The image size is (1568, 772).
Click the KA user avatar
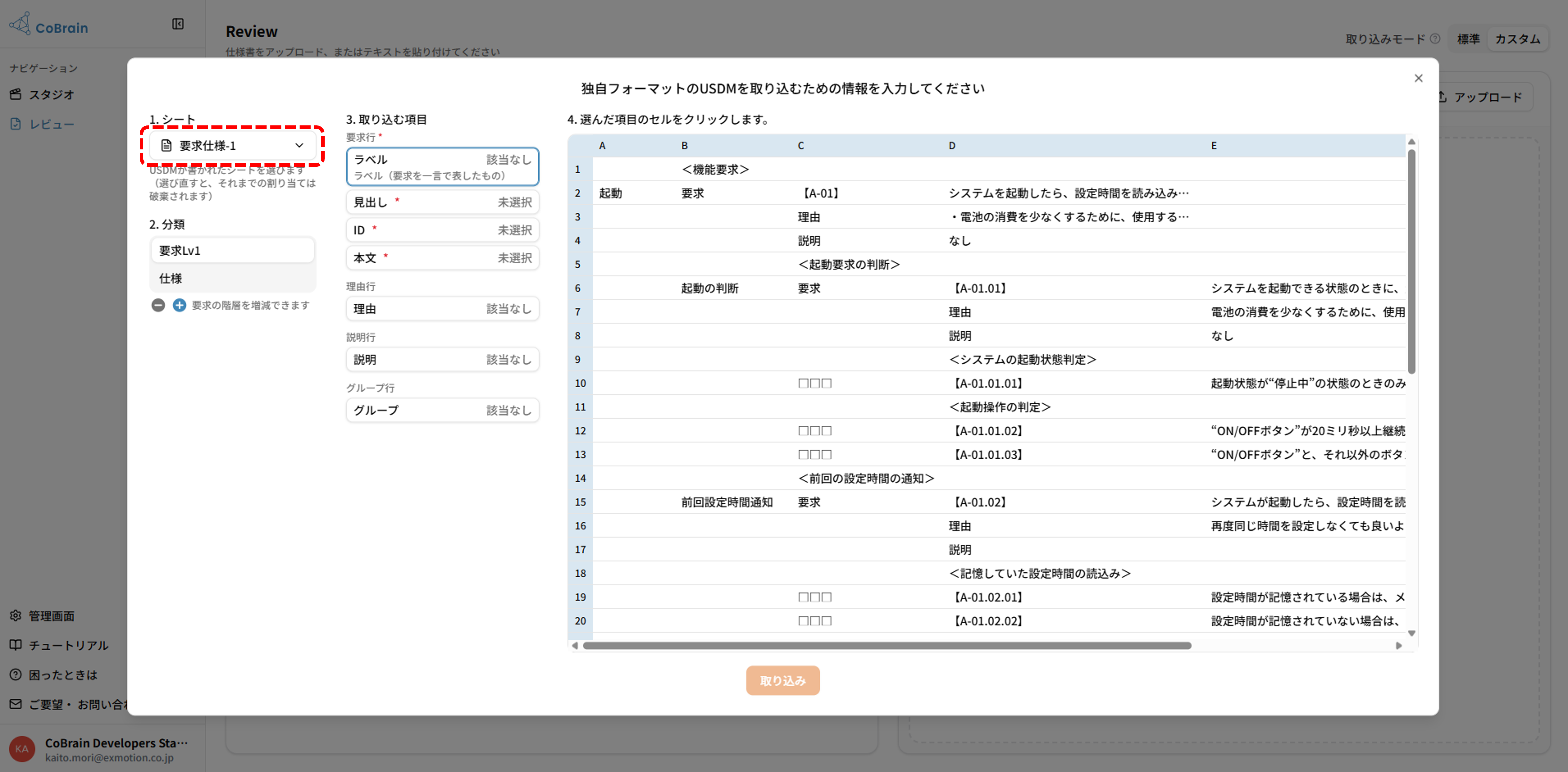[x=22, y=749]
